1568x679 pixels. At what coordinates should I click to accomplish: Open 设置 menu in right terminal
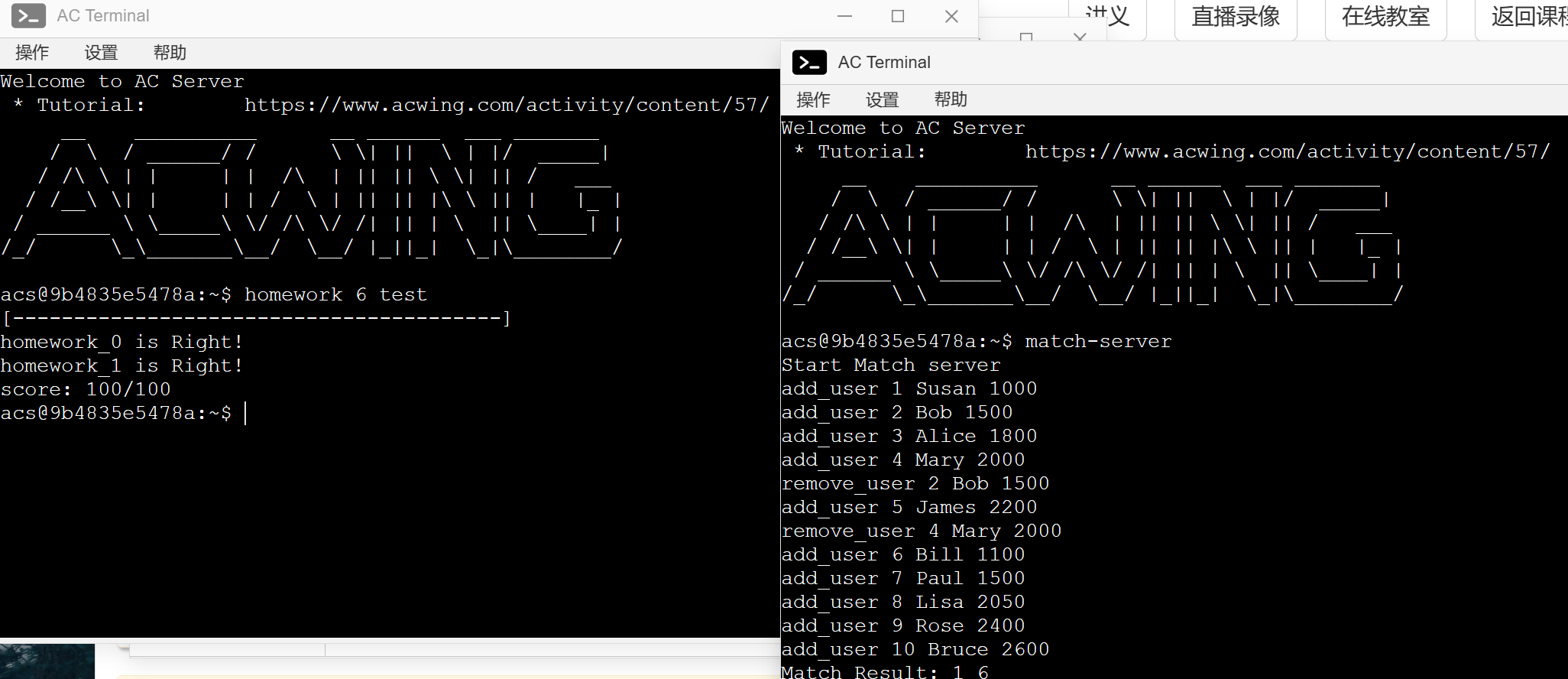click(882, 99)
